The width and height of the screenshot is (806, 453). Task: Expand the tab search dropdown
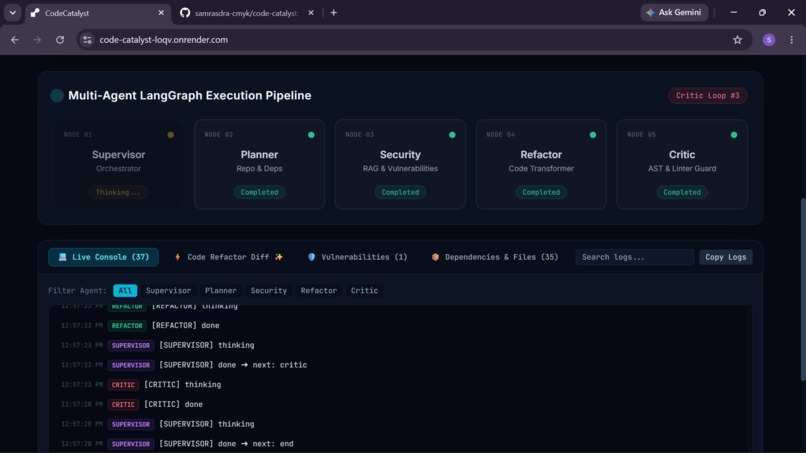coord(12,13)
